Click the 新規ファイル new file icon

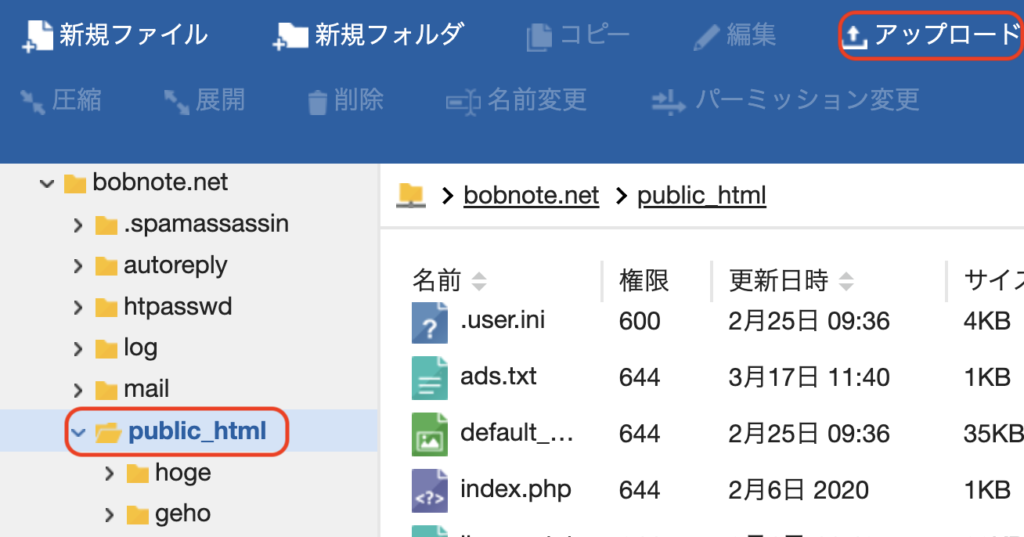pyautogui.click(x=37, y=35)
